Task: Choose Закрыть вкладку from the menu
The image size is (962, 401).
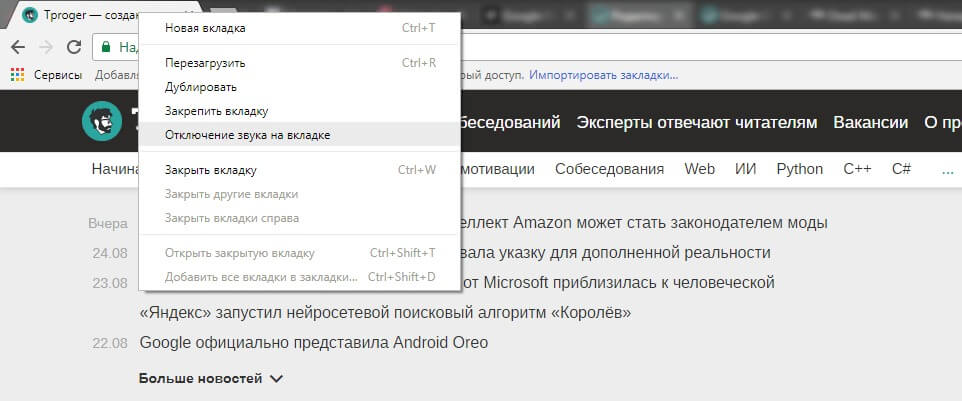Action: click(210, 170)
